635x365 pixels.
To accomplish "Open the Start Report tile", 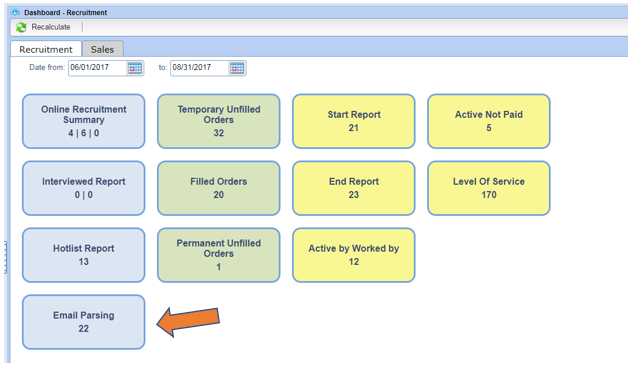I will pos(354,121).
